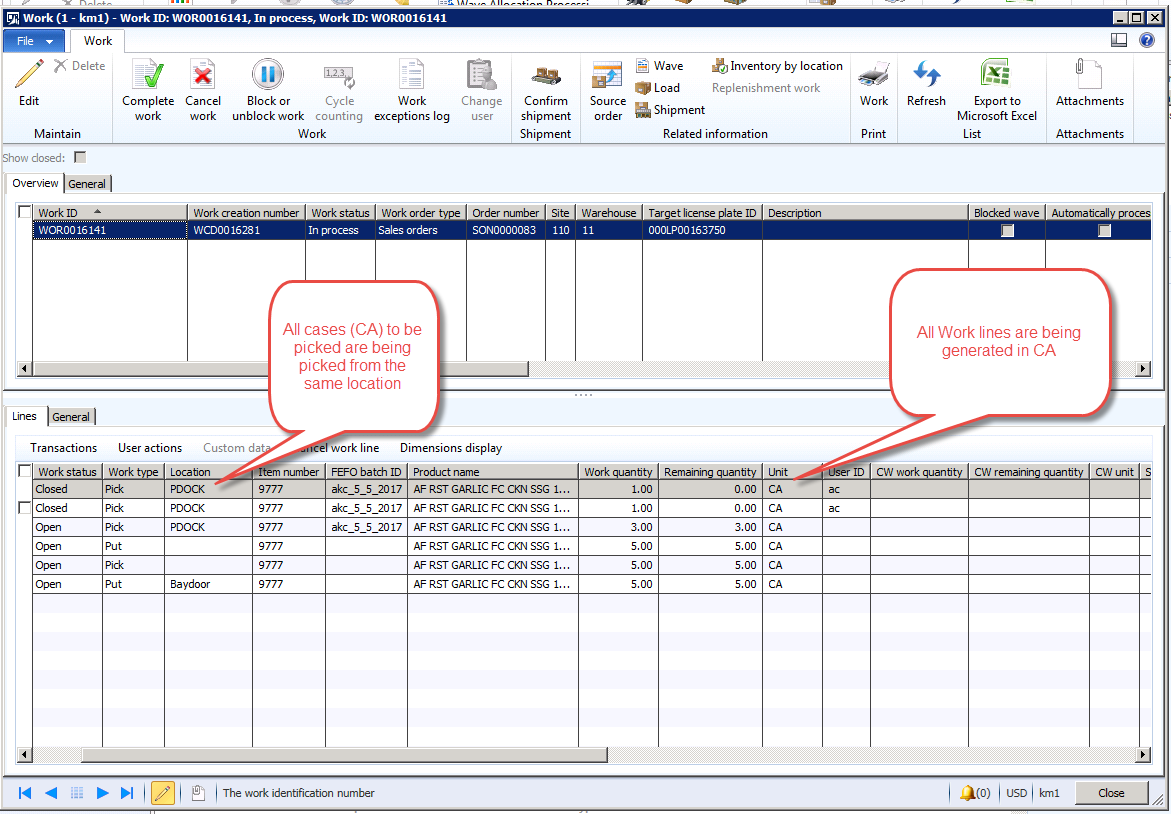Open the File dropdown menu
The height and width of the screenshot is (814, 1171).
coord(35,41)
